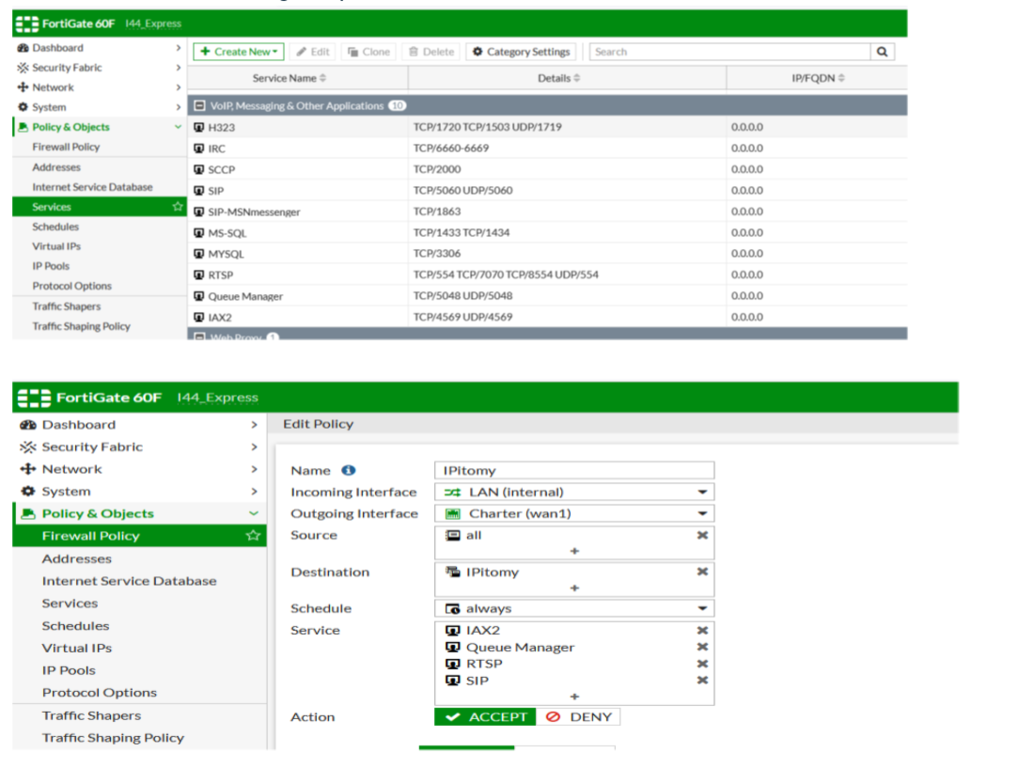The image size is (1018, 768).
Task: Open Category Settings
Action: (521, 52)
